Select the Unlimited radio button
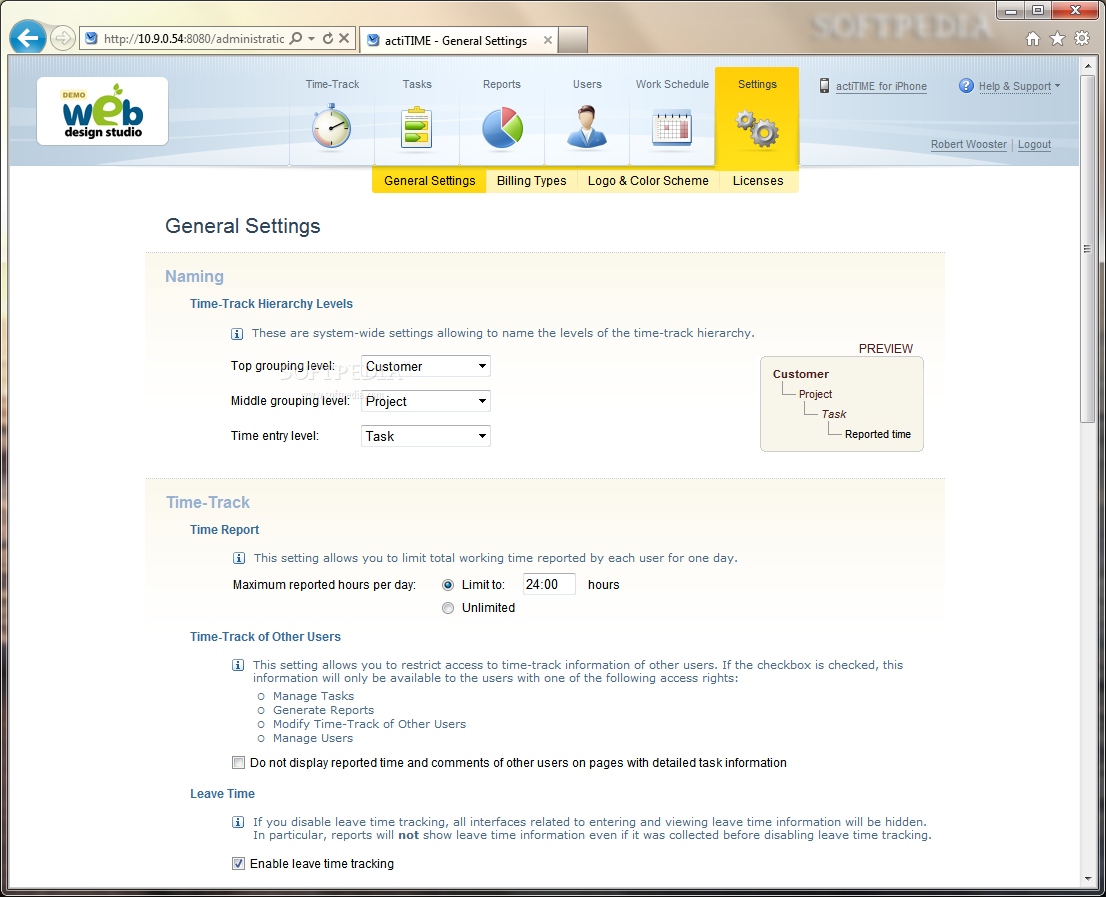This screenshot has height=897, width=1106. [448, 608]
